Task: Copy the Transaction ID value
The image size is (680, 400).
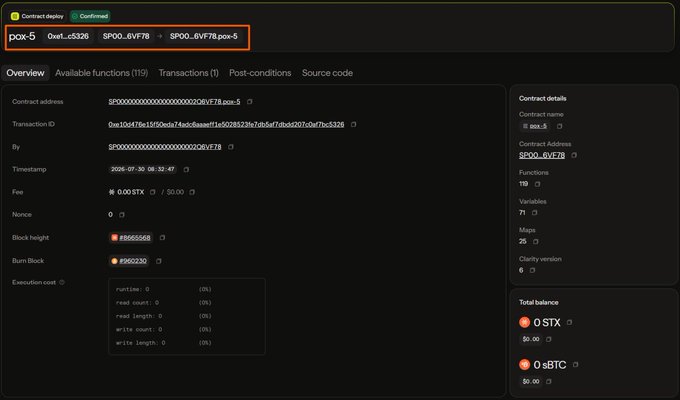Action: tap(353, 125)
